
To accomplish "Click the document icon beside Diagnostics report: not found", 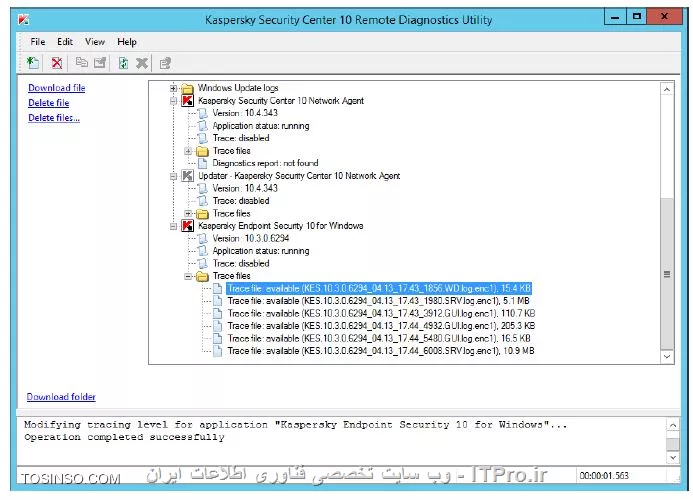I will (202, 163).
